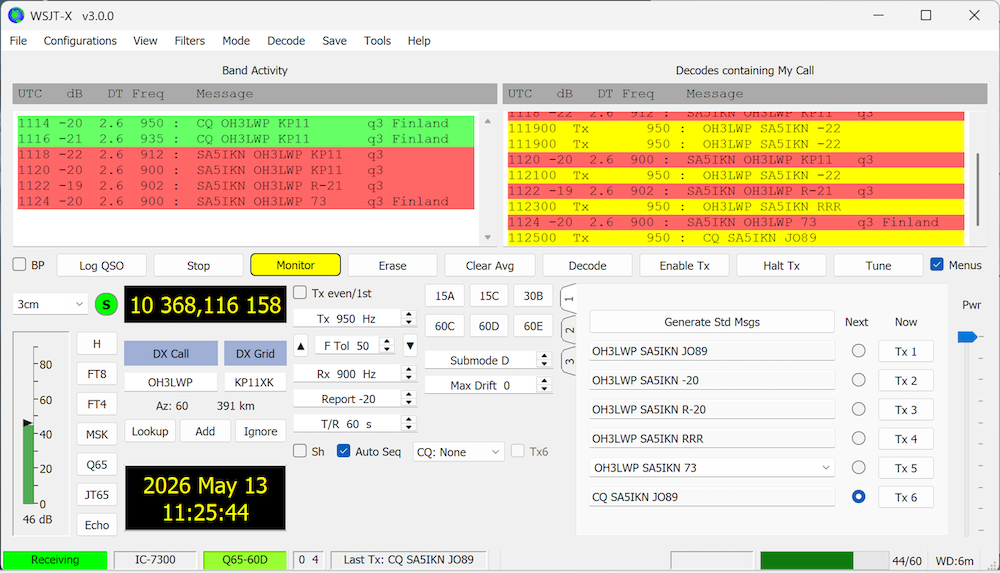1000x573 pixels.
Task: Enable Tx even/1st checkbox
Action: 300,293
